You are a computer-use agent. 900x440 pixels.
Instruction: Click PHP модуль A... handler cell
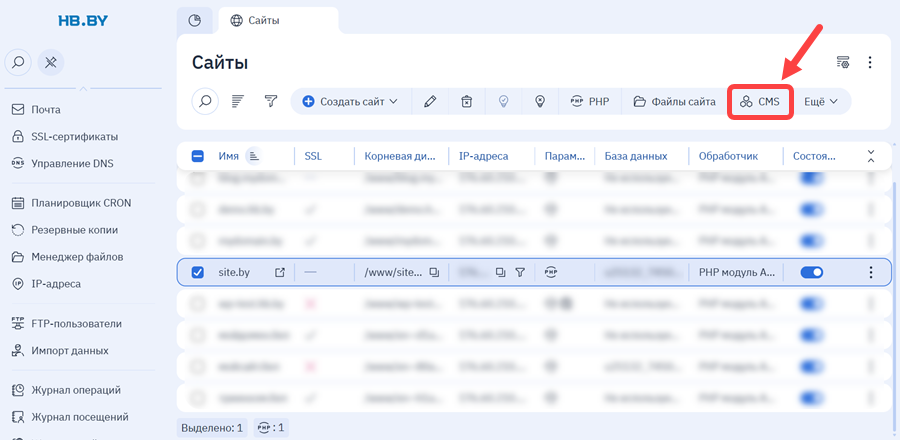pos(737,272)
